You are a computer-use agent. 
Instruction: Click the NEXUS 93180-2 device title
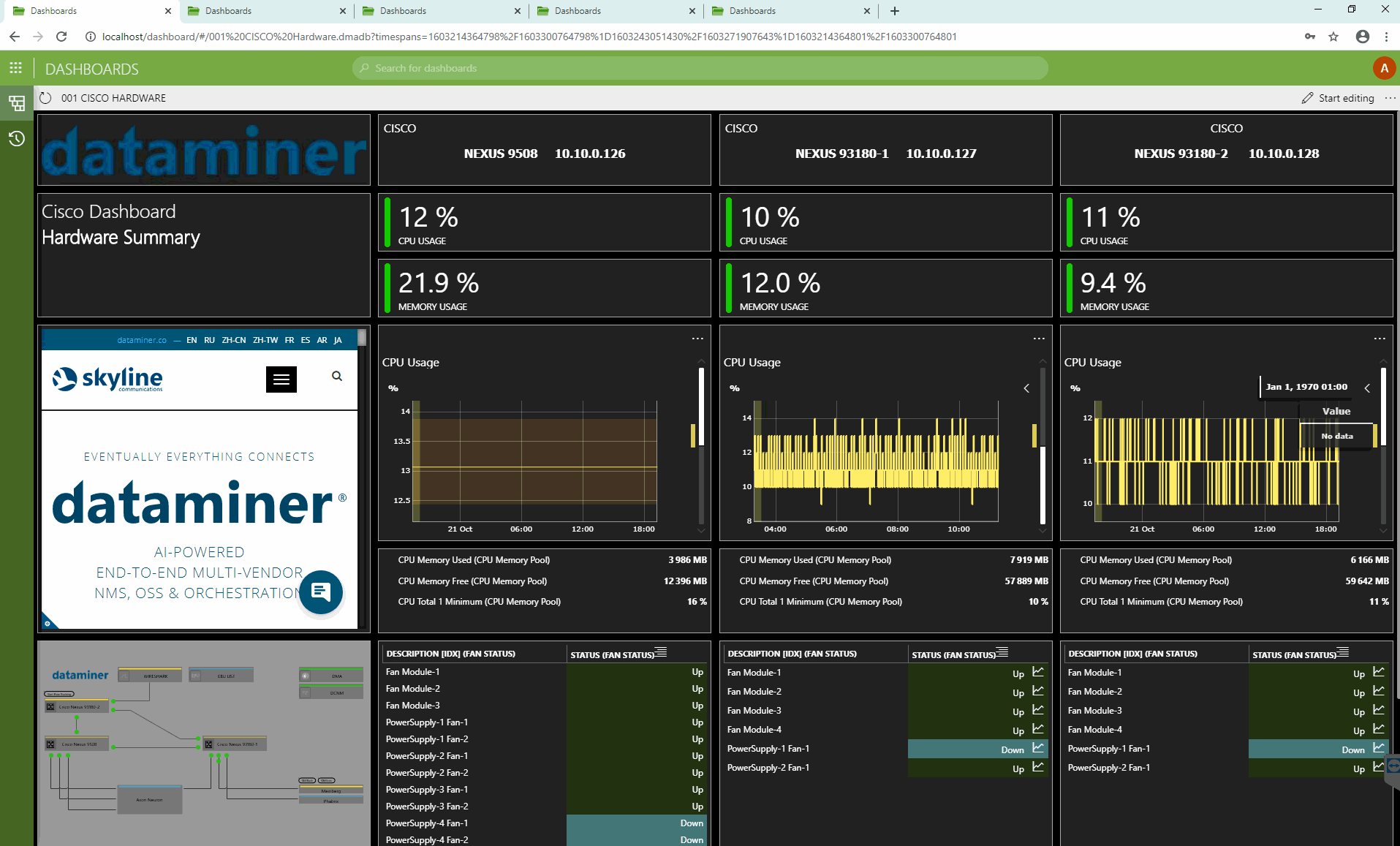(1181, 154)
